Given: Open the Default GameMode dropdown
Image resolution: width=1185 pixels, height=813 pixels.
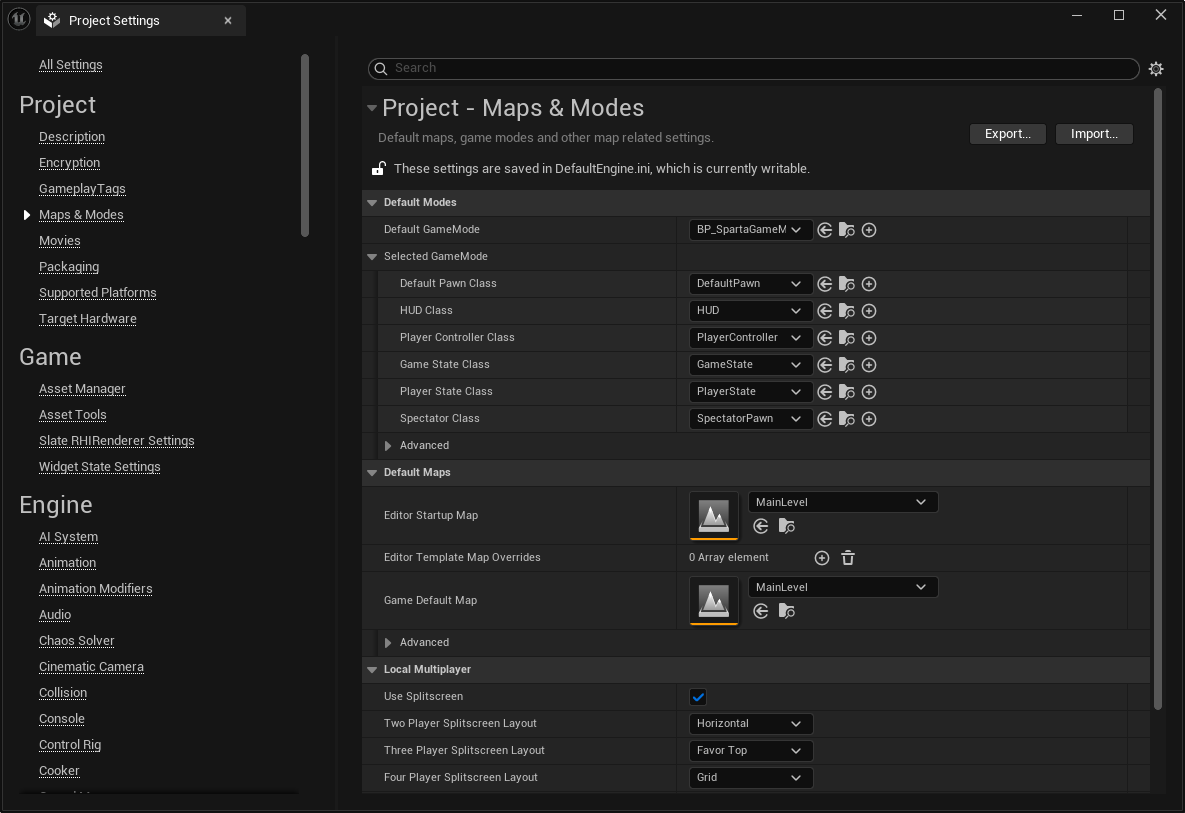Looking at the screenshot, I should (x=751, y=230).
